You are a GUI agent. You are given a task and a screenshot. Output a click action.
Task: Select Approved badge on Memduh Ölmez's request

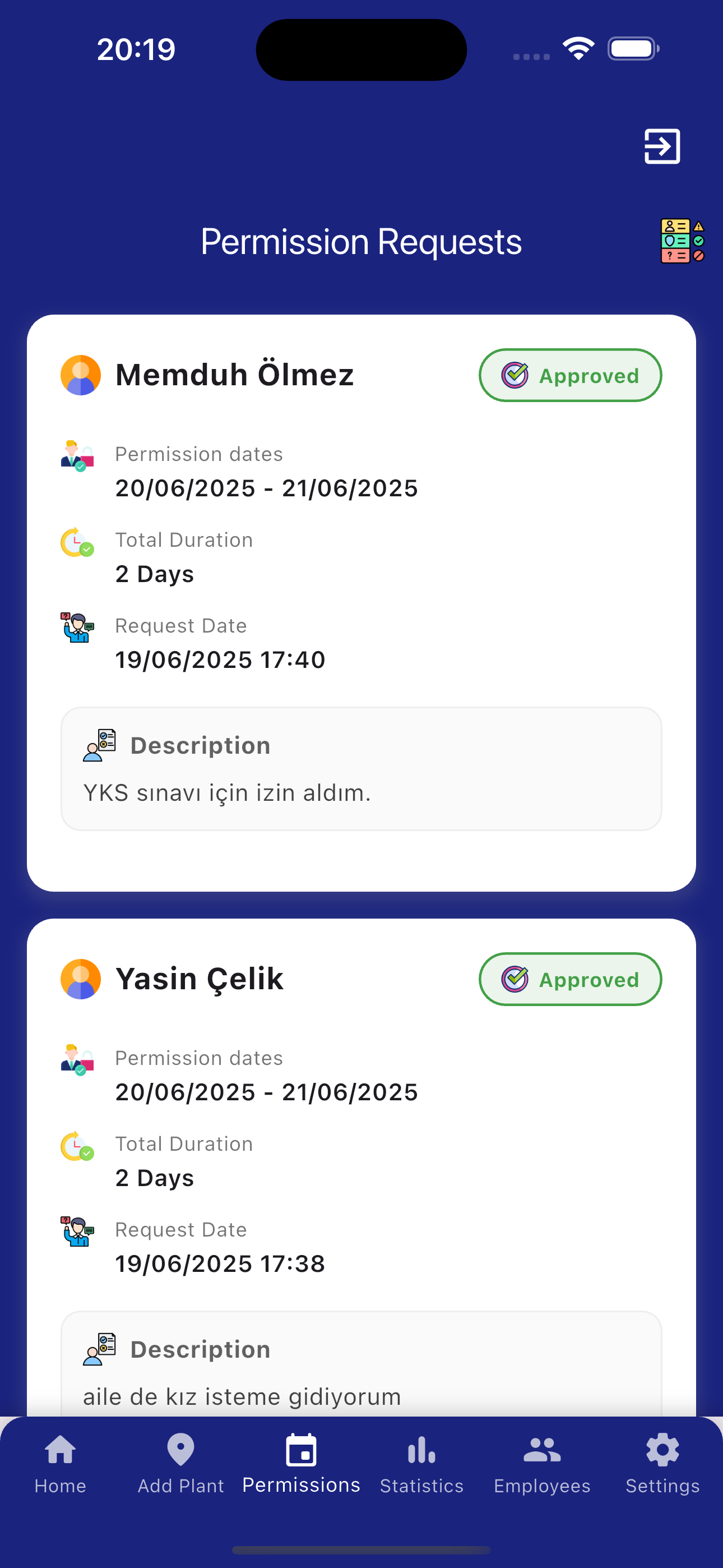pos(570,375)
